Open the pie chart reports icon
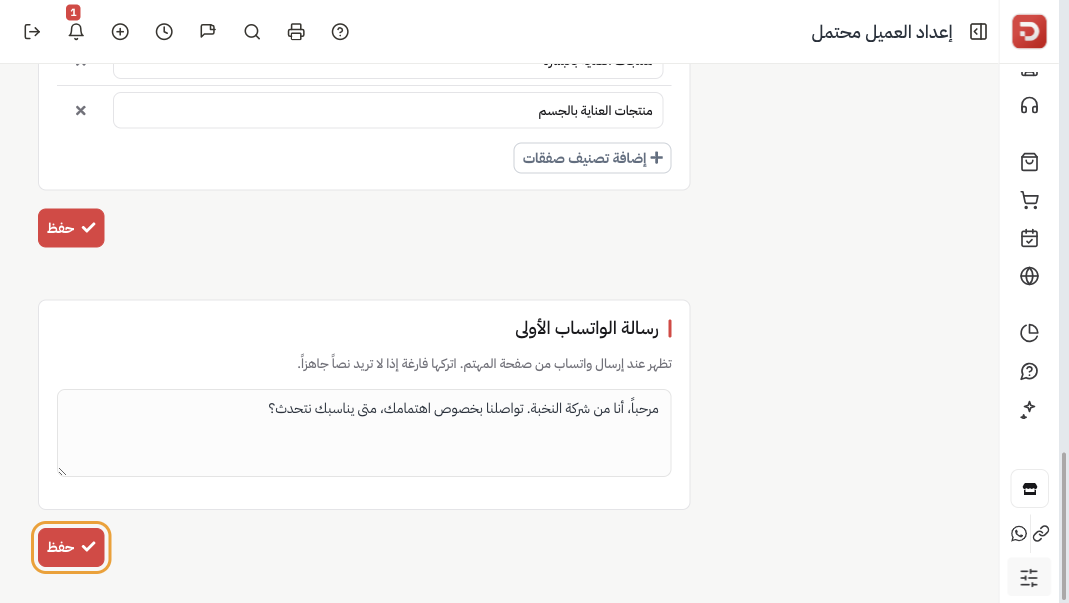The image size is (1069, 603). click(x=1029, y=333)
